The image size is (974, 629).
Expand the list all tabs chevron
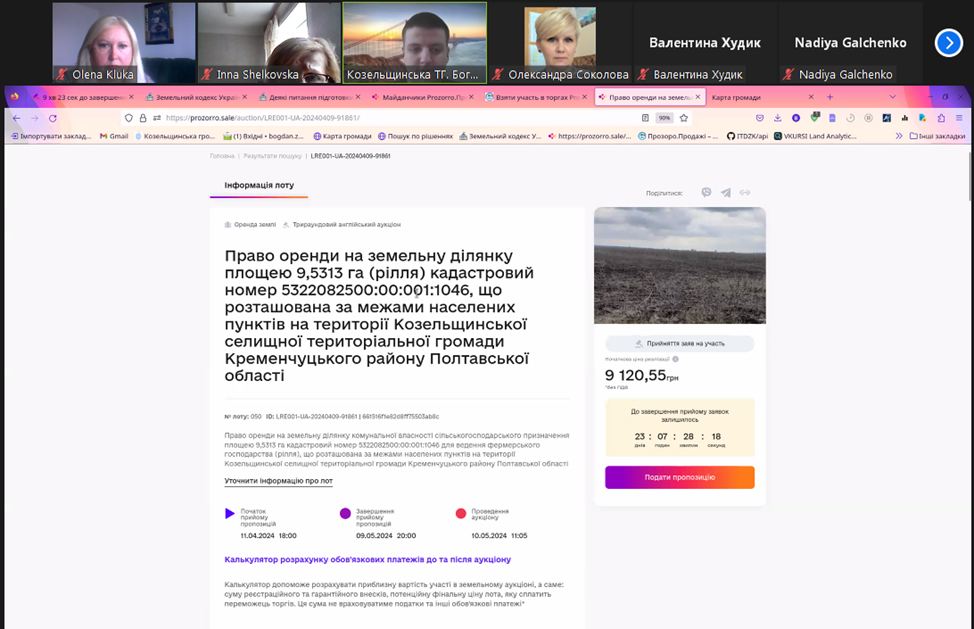tap(893, 97)
